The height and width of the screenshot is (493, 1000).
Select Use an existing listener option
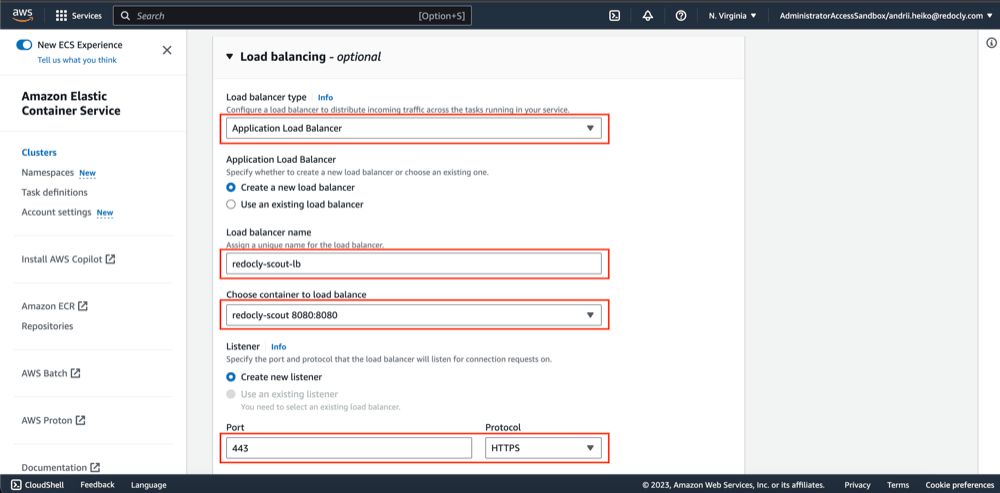tap(231, 394)
